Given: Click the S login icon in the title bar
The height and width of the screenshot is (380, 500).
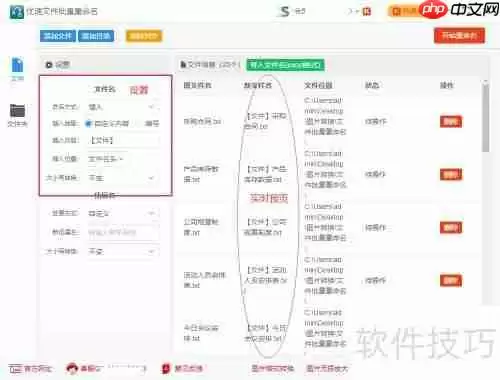Looking at the screenshot, I should point(284,12).
